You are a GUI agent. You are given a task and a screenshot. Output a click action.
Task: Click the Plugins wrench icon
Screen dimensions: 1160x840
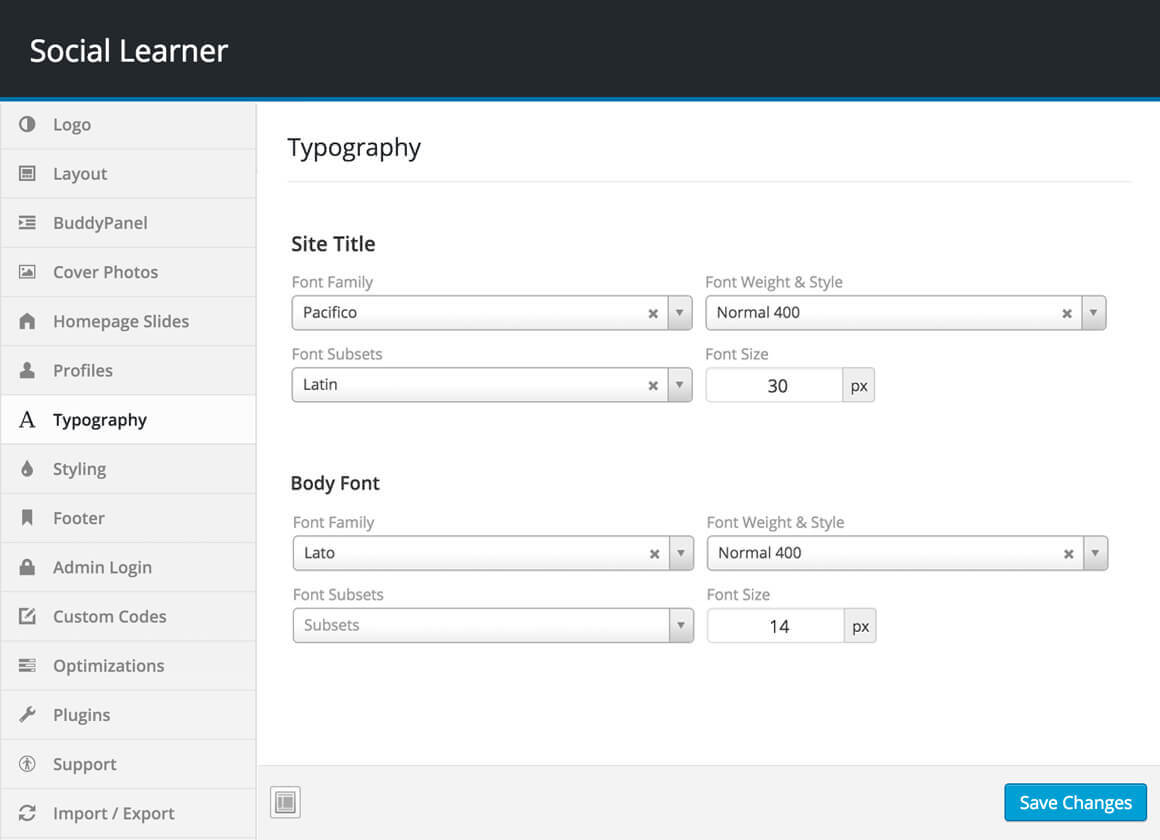pos(27,715)
